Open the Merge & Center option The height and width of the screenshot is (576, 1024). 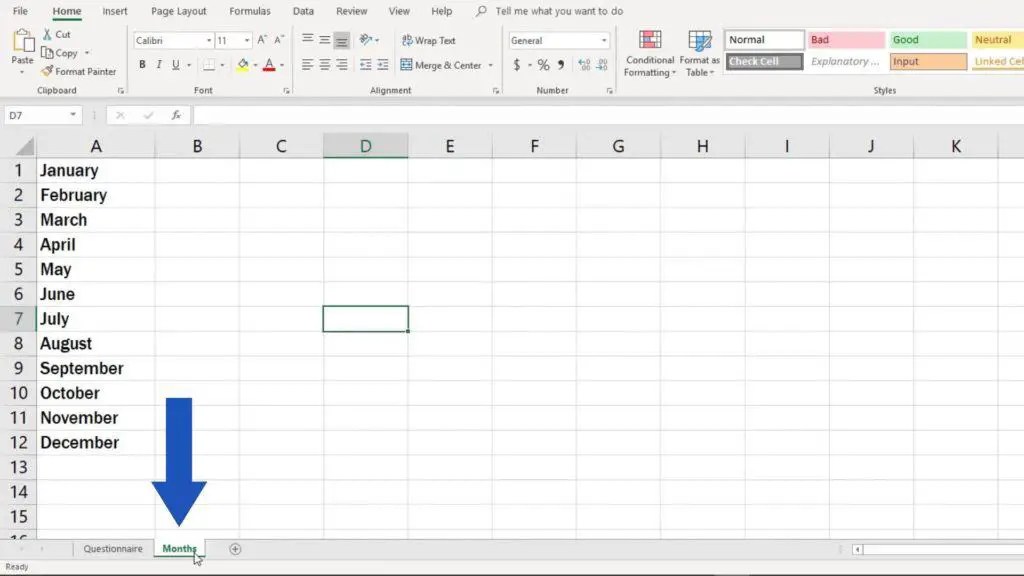pos(440,65)
